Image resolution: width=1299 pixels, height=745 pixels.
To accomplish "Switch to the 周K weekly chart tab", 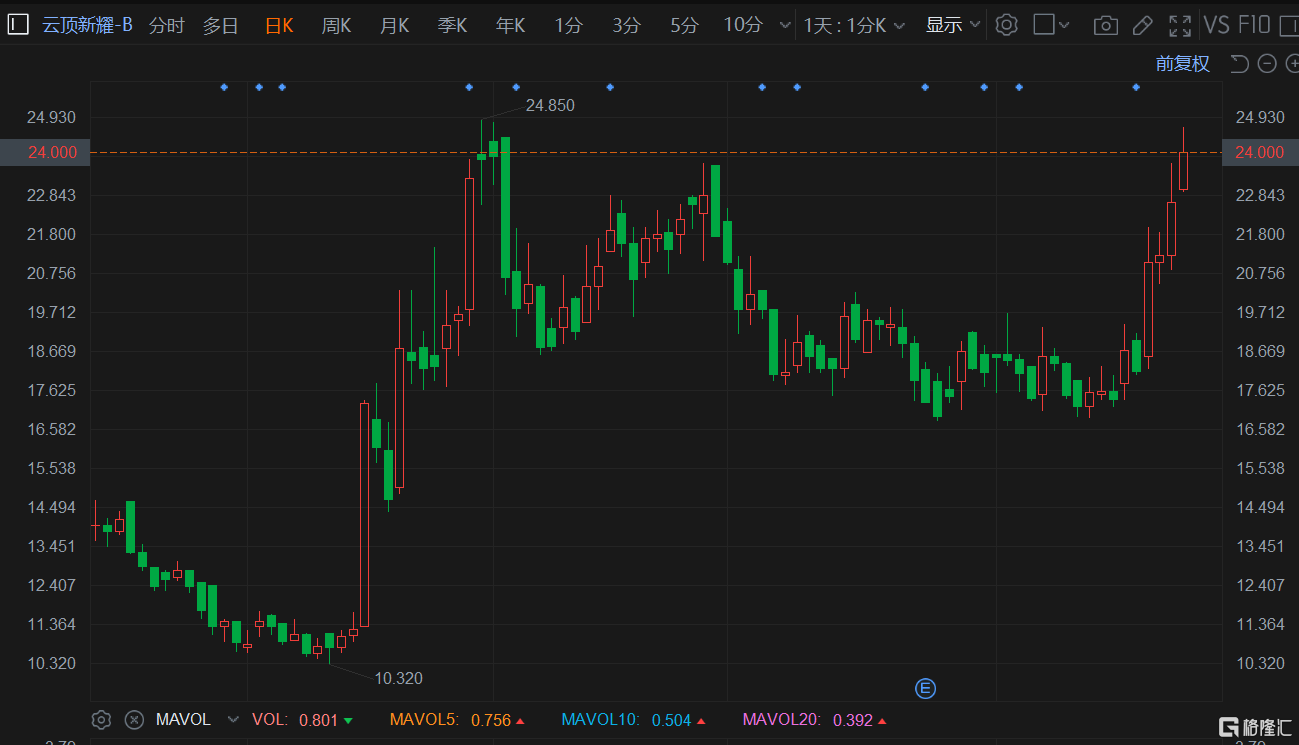I will [336, 26].
